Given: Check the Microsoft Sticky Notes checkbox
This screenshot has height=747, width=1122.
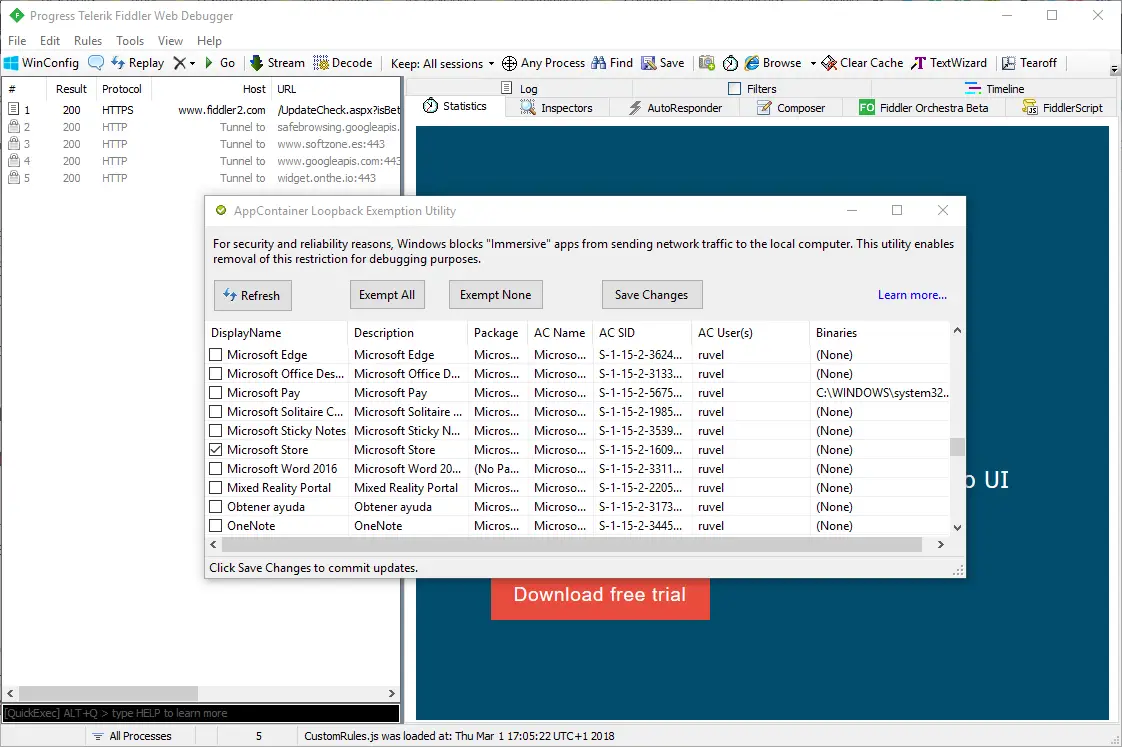Looking at the screenshot, I should point(215,430).
